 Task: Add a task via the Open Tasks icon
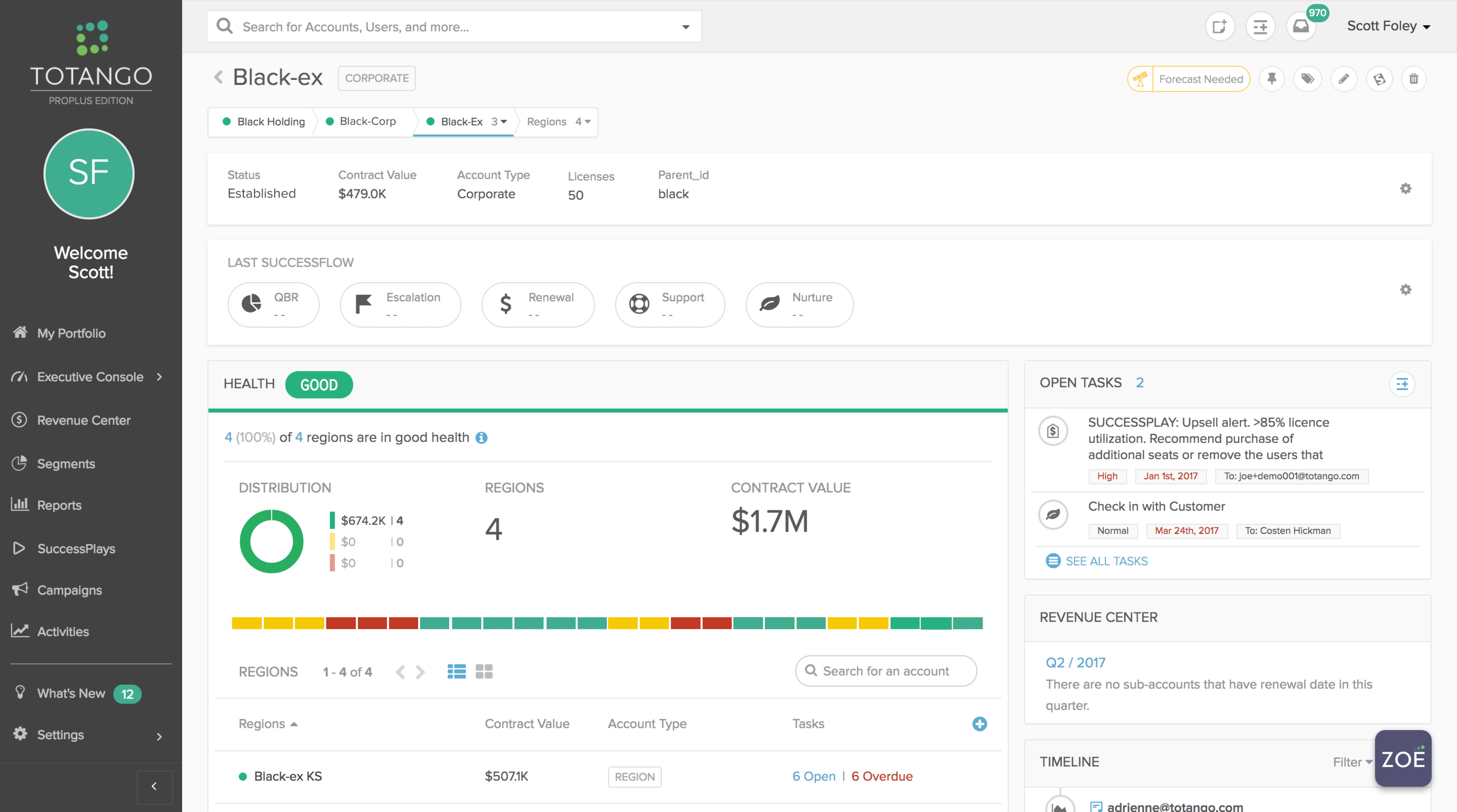[x=1402, y=384]
